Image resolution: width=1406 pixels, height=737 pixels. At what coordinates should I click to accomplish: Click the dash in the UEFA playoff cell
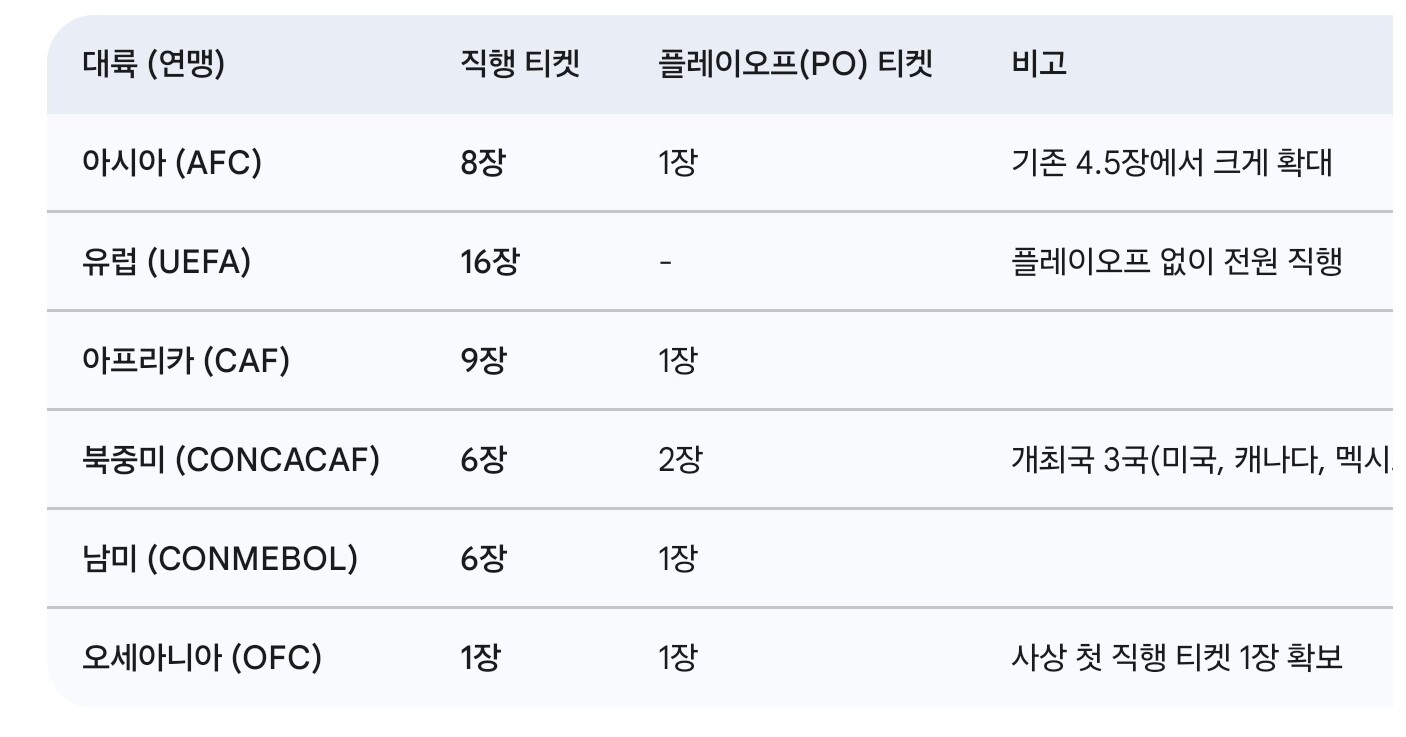point(665,262)
